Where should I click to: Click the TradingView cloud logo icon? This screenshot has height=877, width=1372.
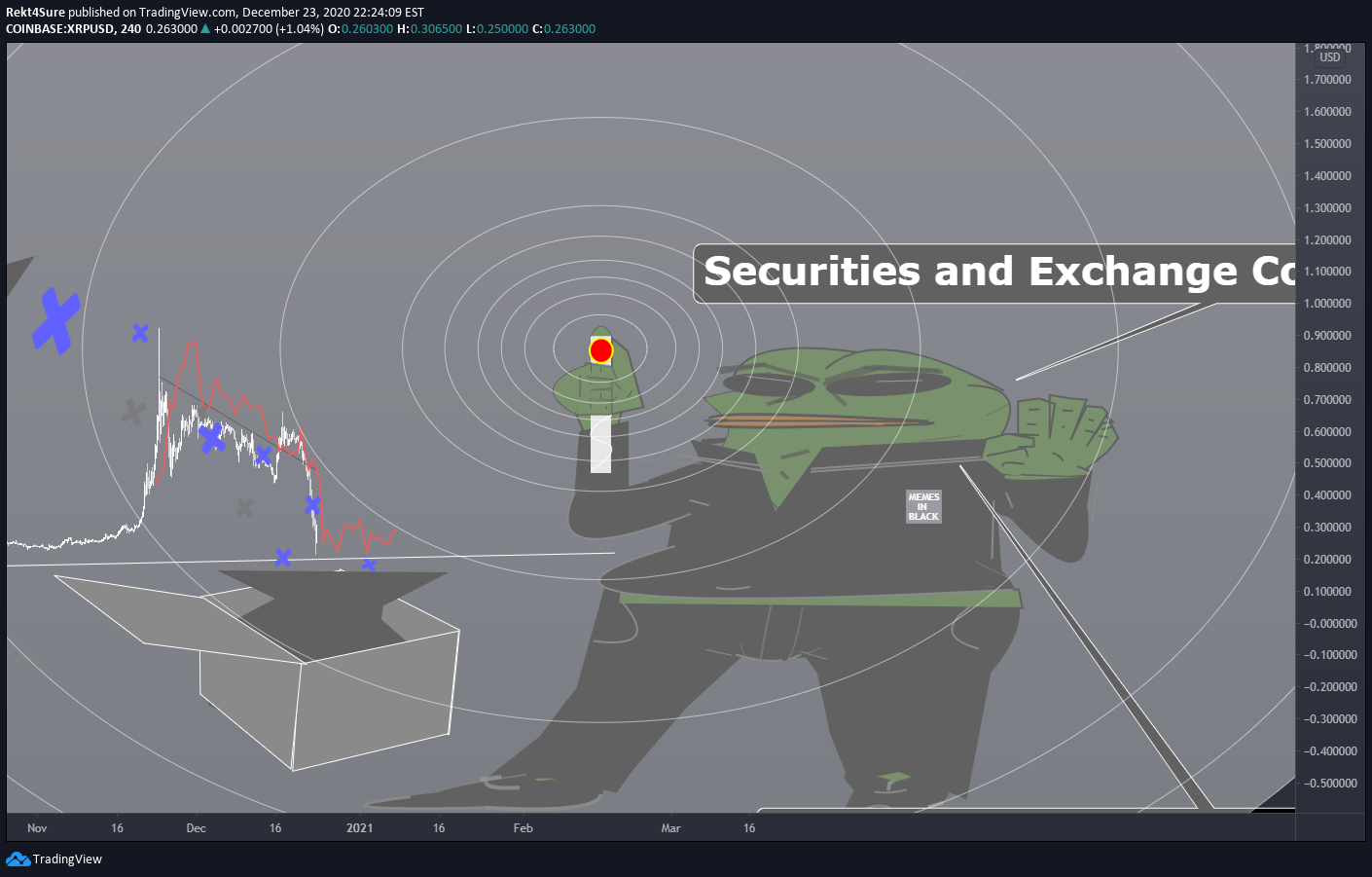tap(18, 859)
